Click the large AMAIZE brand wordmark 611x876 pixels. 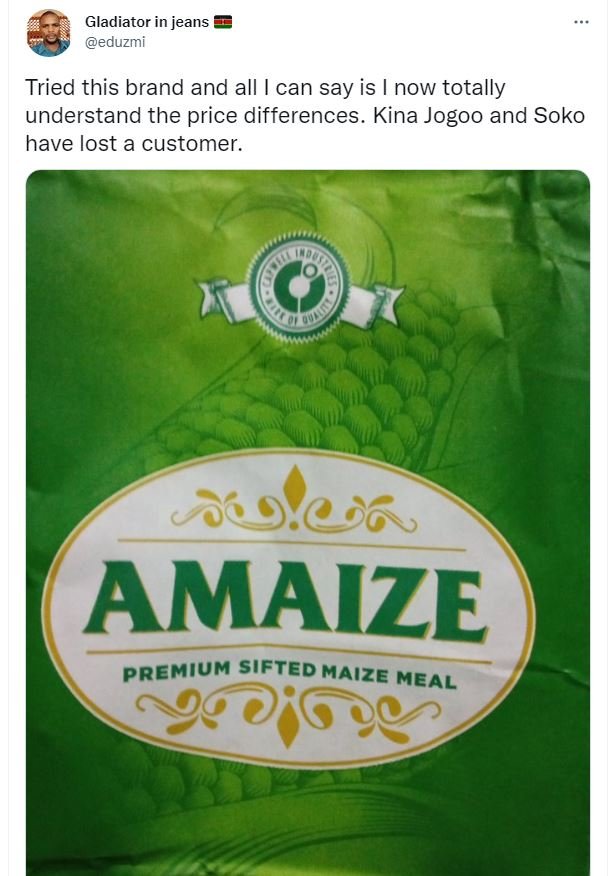tap(286, 601)
